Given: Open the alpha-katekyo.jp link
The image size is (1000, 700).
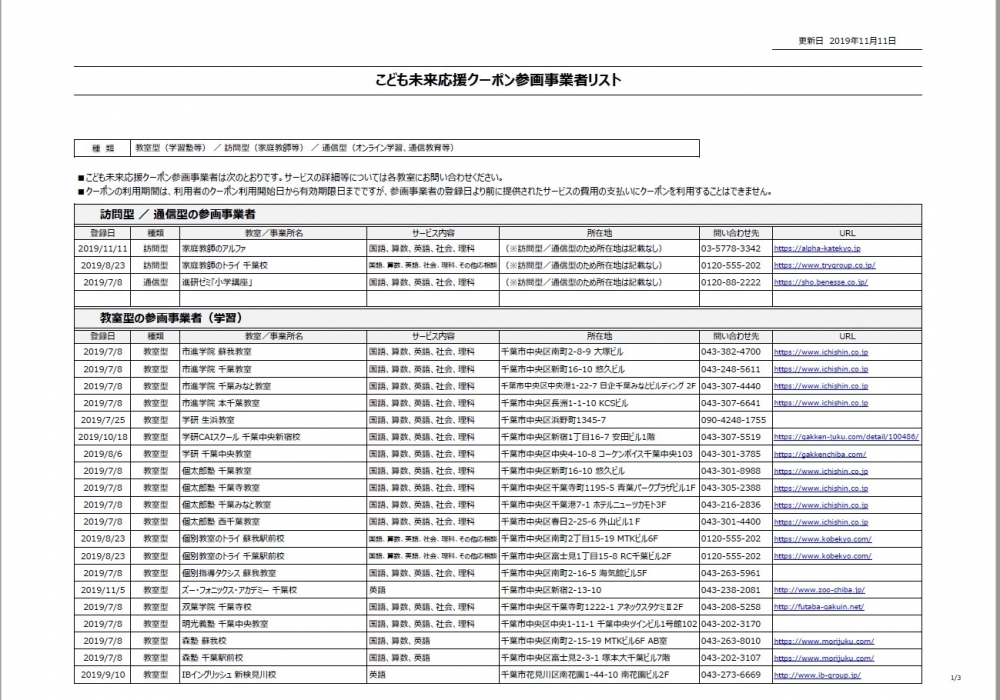Looking at the screenshot, I should tap(817, 249).
